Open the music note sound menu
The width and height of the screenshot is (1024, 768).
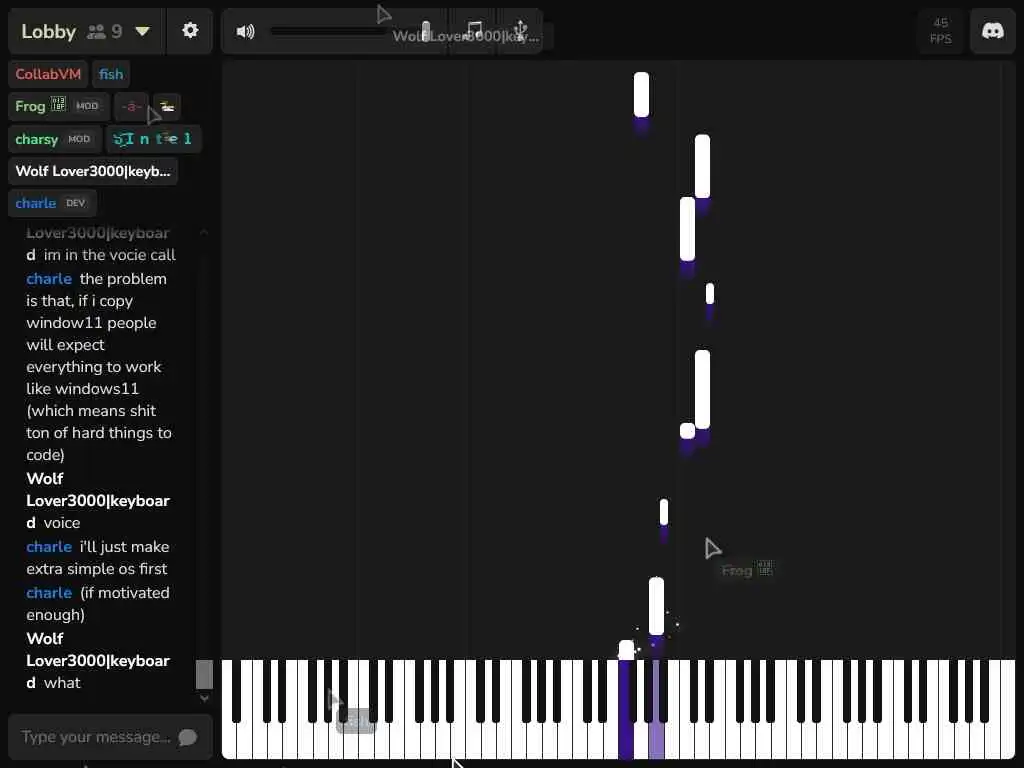point(474,31)
